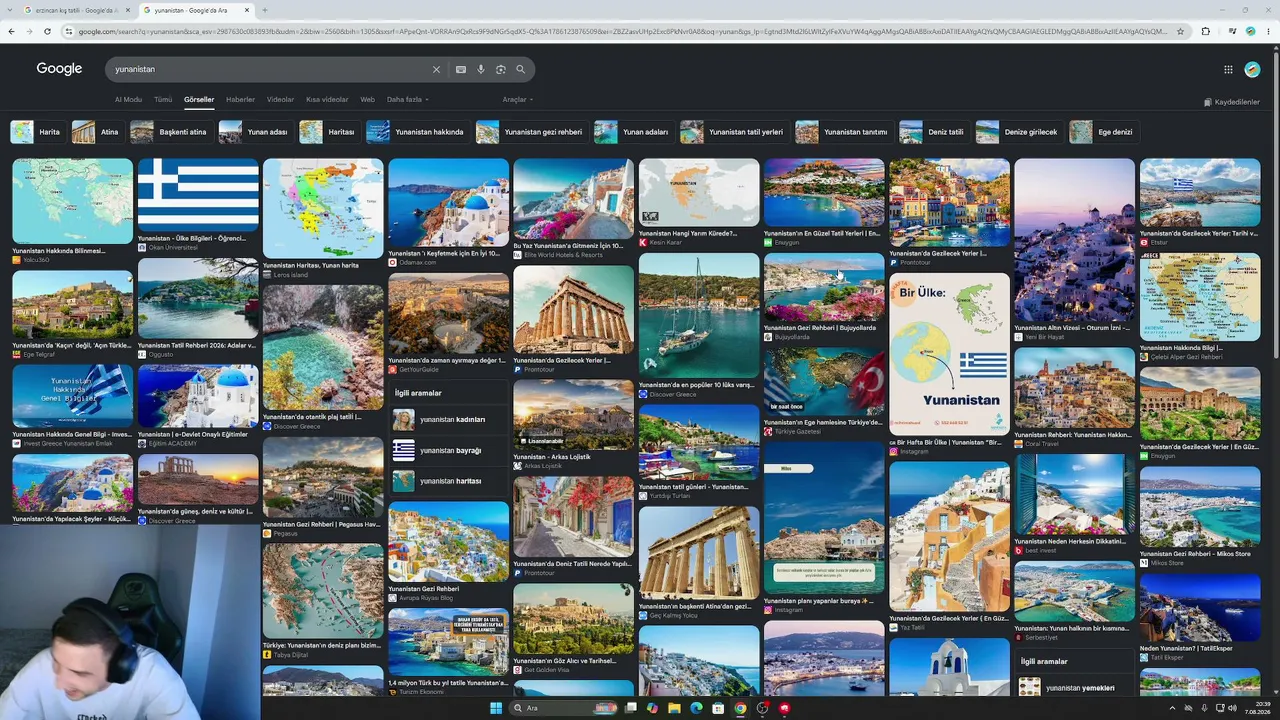Viewport: 1280px width, 720px height.
Task: Filter images by the 'Atina' chip
Action: (x=97, y=132)
